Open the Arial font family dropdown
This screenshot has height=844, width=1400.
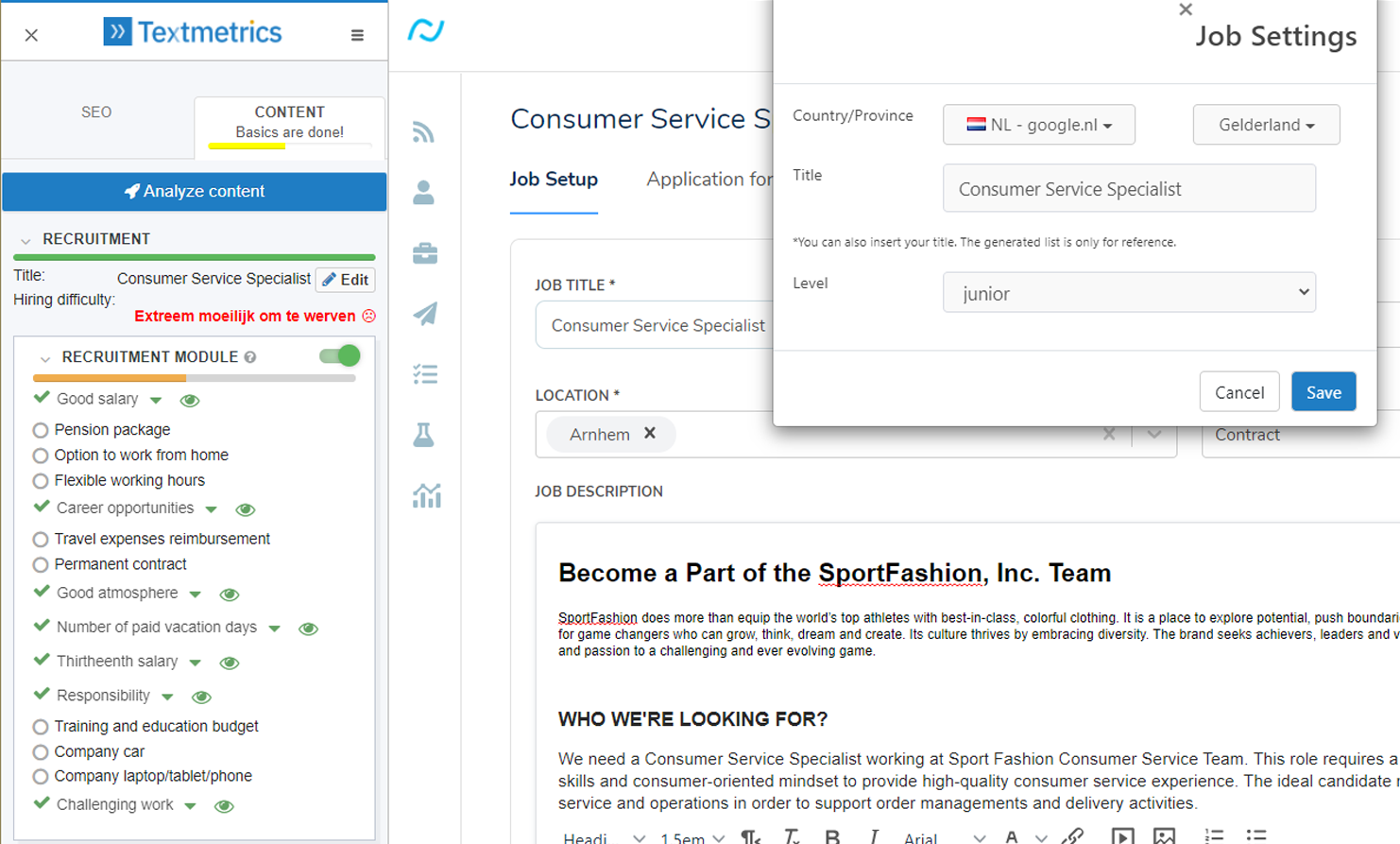pos(945,837)
